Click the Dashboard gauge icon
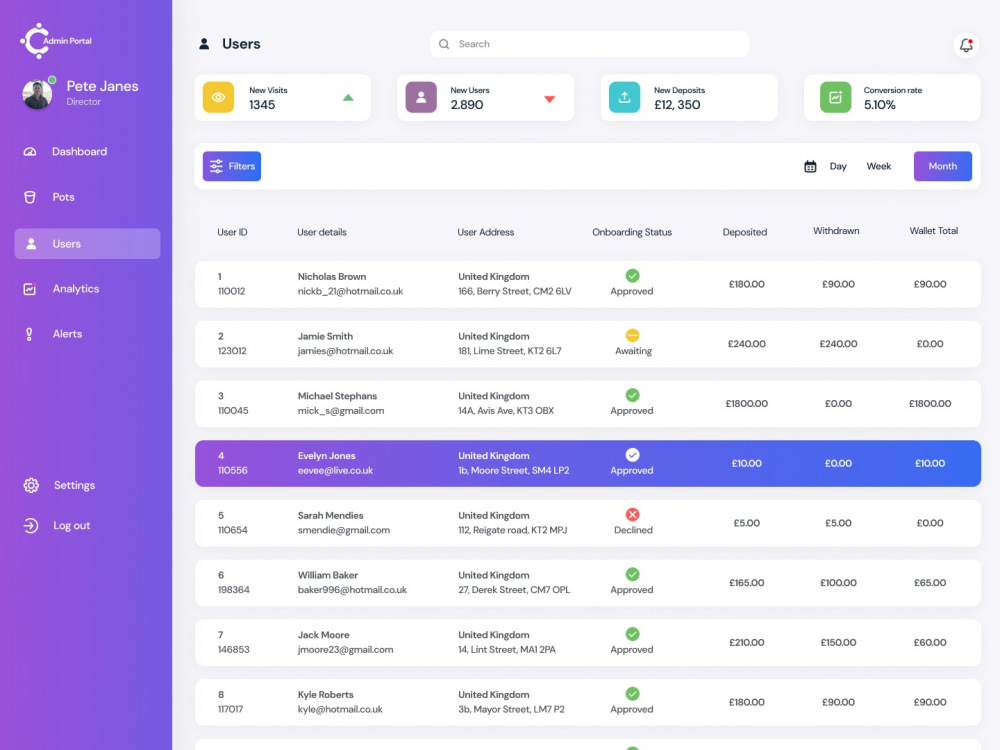Image resolution: width=1000 pixels, height=750 pixels. (x=30, y=152)
